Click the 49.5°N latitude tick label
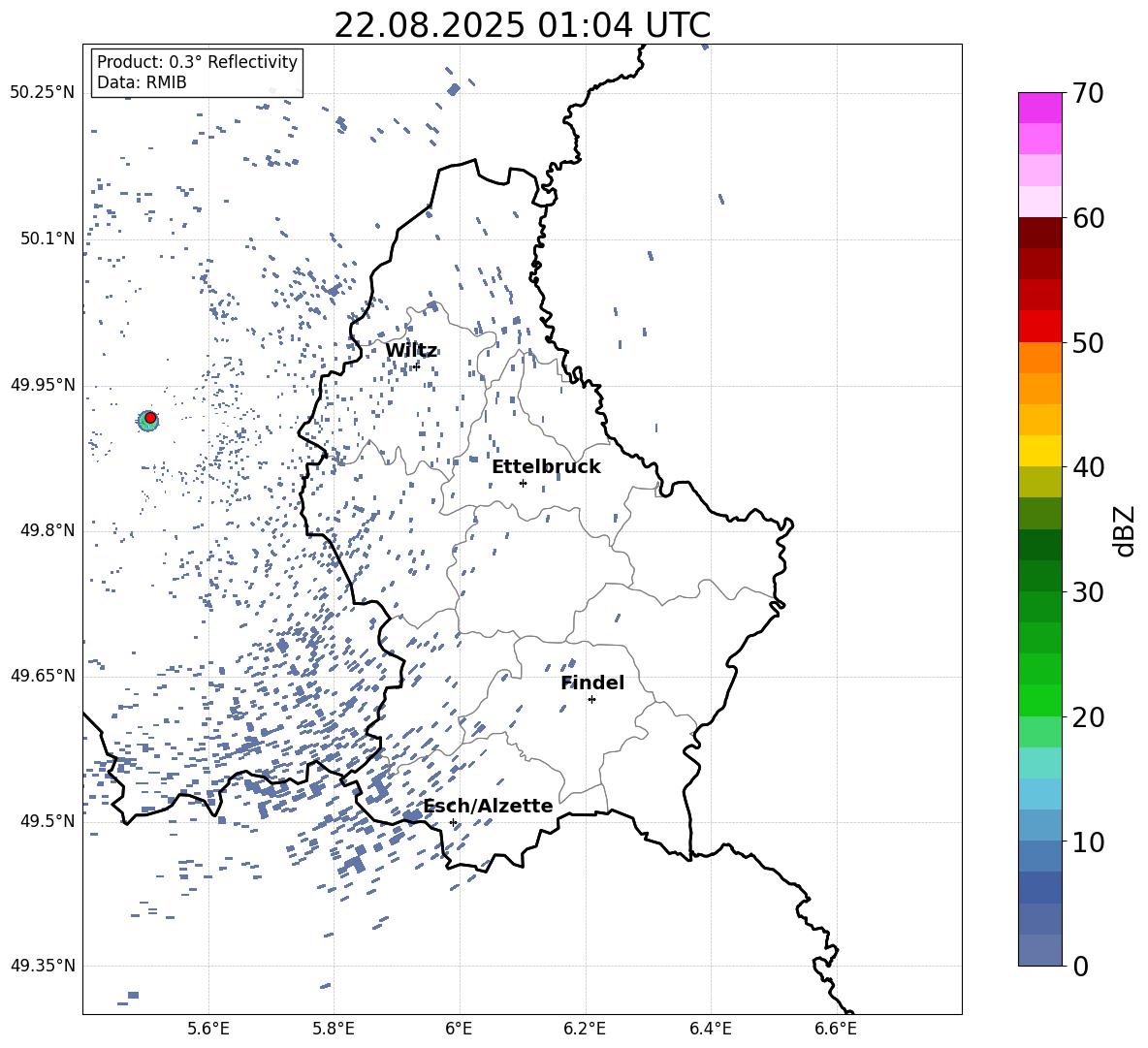Viewport: 1148px width, 1048px height. (48, 821)
